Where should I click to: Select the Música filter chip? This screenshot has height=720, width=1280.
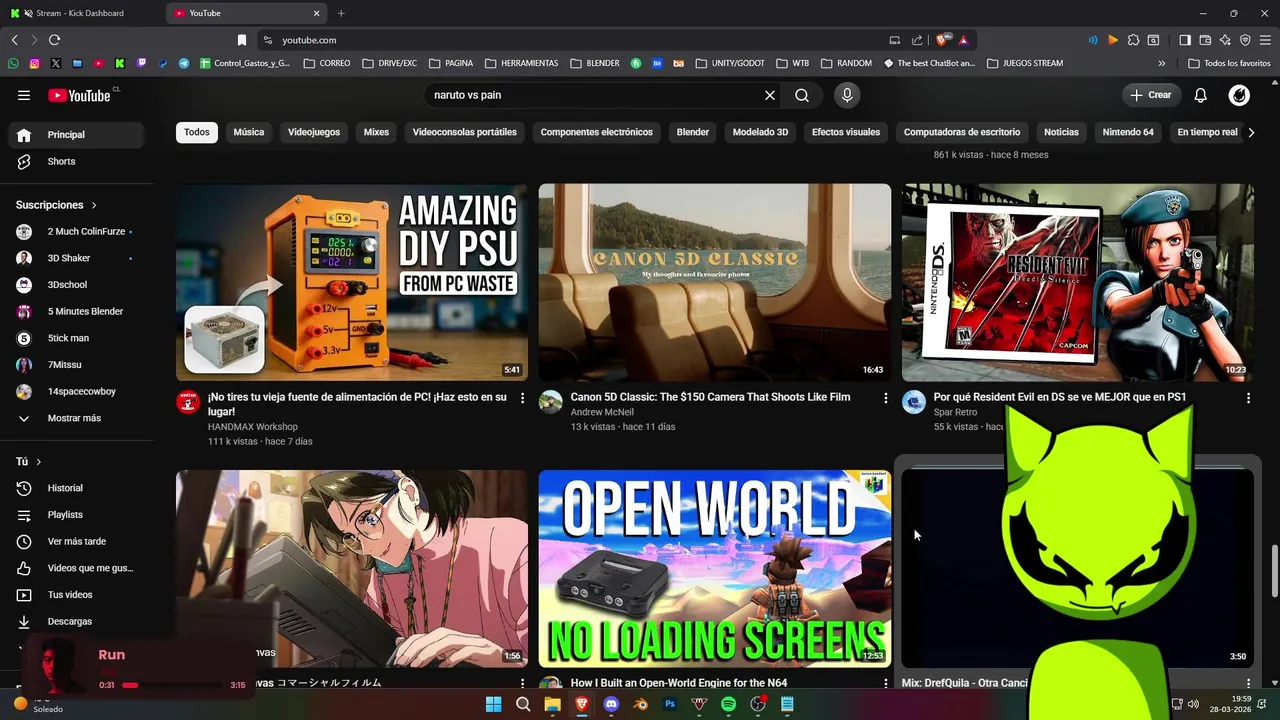(x=249, y=132)
